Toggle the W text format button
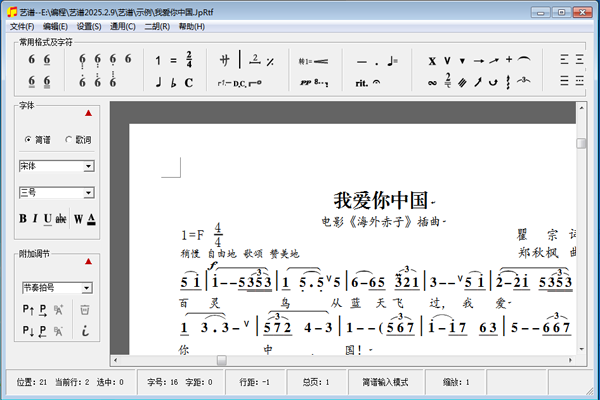Viewport: 600px width, 400px height. 78,219
